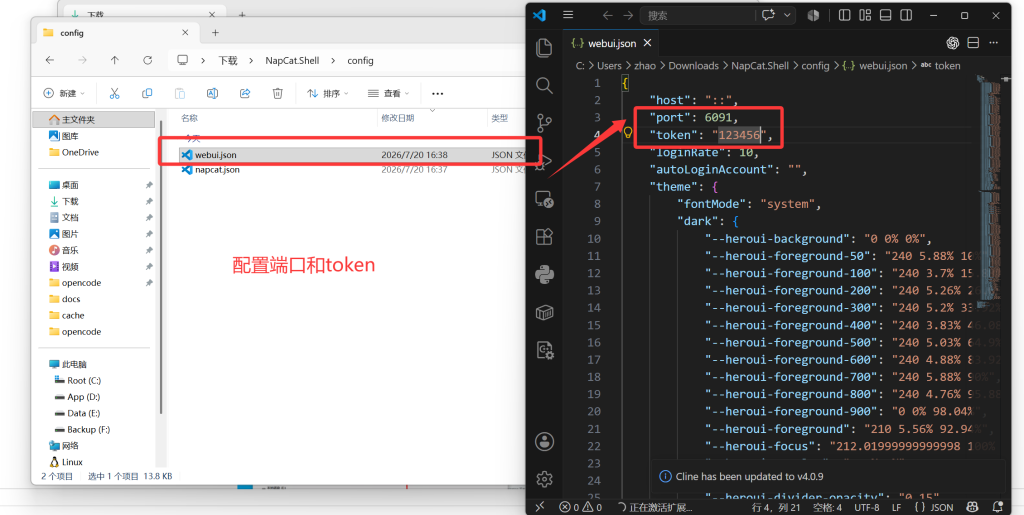Sort by the 修改日期 column header
This screenshot has height=515, width=1024.
tap(398, 118)
